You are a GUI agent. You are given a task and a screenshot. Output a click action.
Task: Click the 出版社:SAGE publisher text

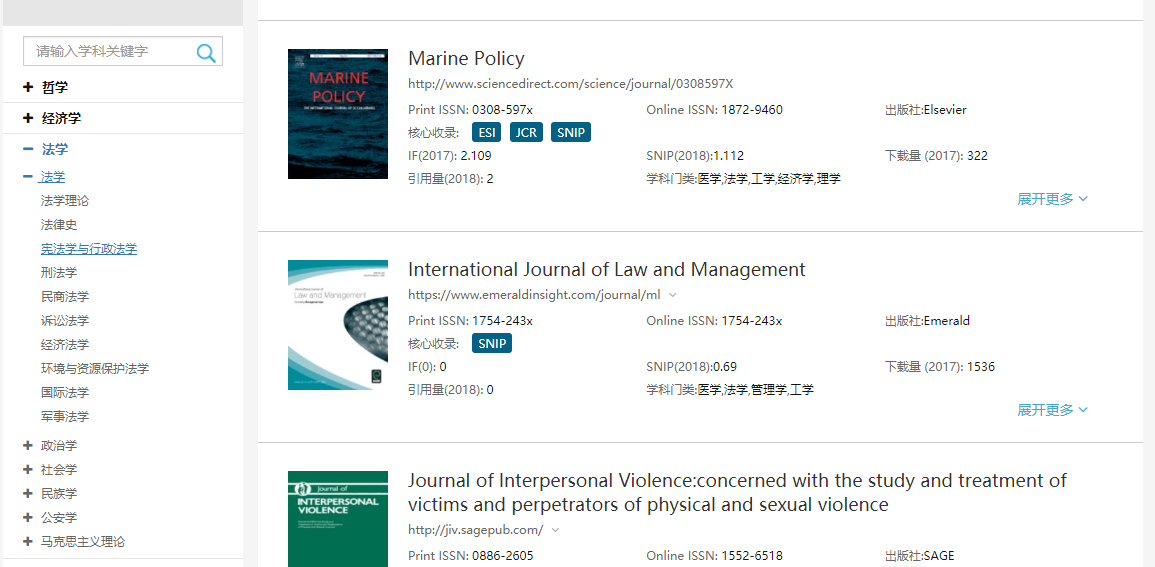pos(919,555)
